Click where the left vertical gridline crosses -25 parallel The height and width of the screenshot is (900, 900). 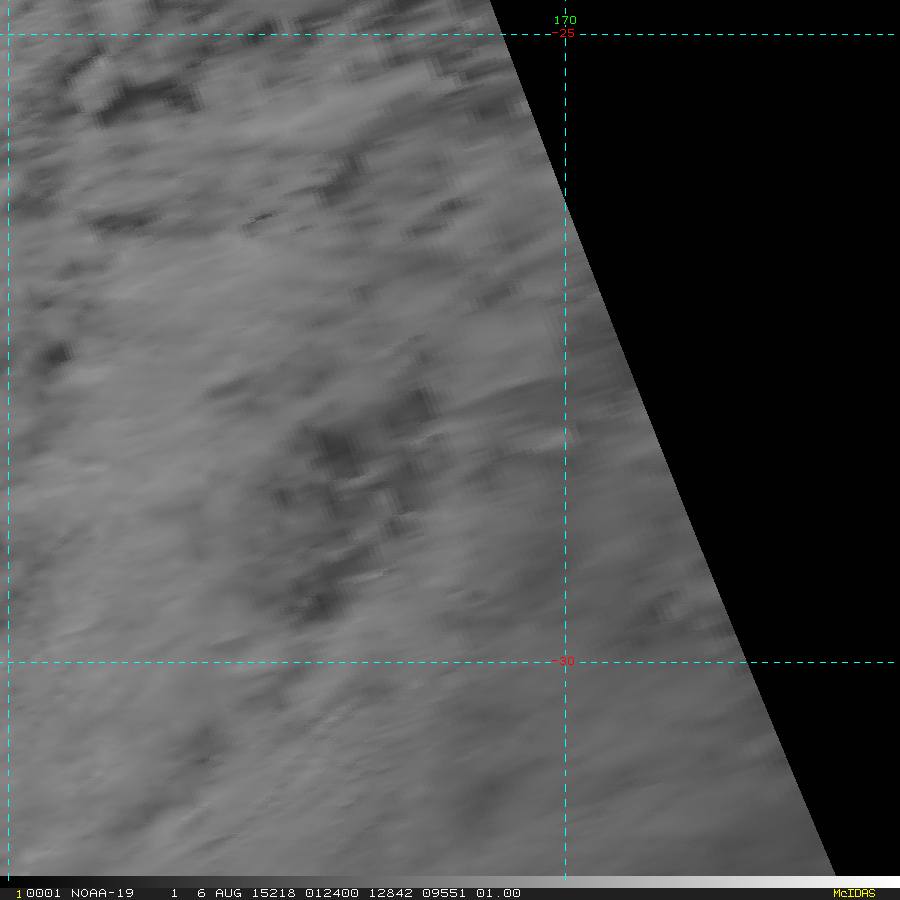(9, 35)
